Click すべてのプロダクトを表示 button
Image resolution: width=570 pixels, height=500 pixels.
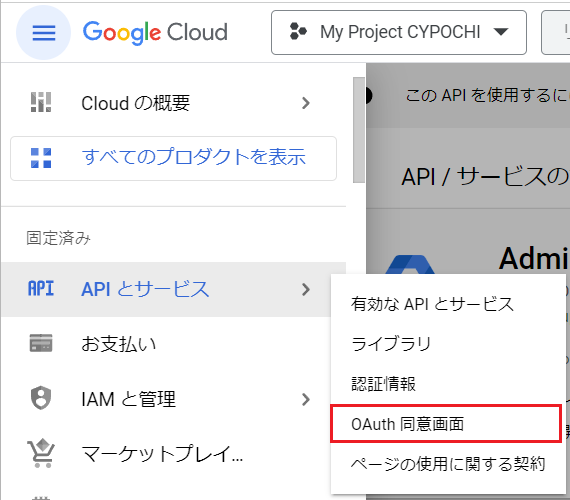[x=173, y=158]
